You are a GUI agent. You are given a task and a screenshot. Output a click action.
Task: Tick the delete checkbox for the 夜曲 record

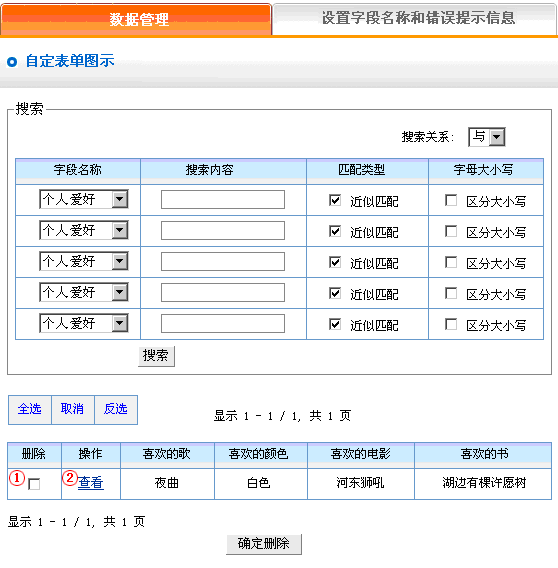pos(34,484)
